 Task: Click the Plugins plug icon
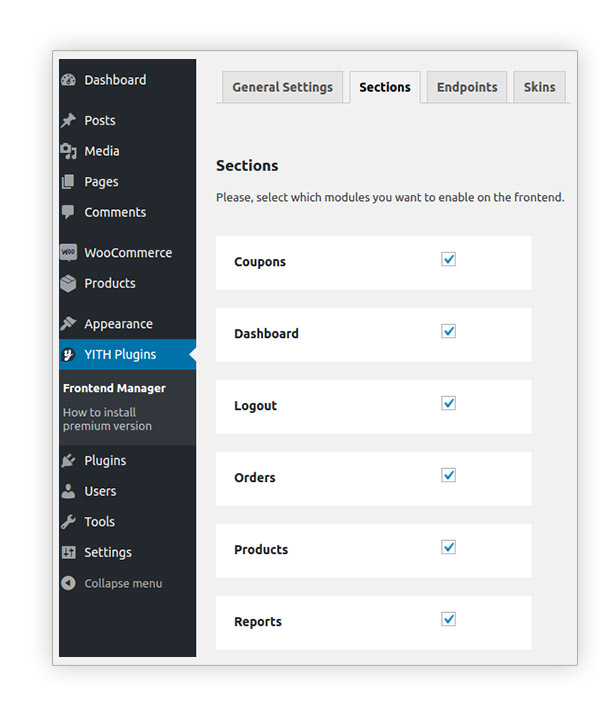68,461
